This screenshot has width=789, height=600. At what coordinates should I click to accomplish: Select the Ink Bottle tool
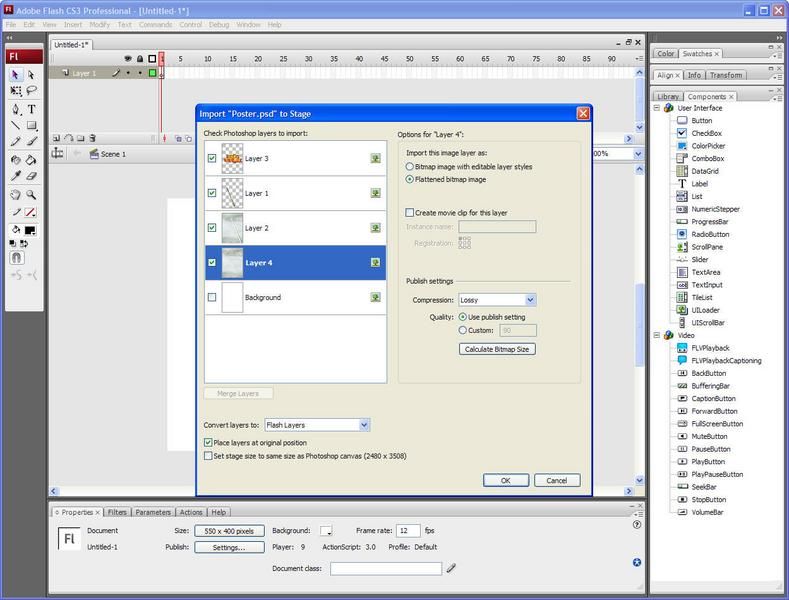pyautogui.click(x=16, y=160)
